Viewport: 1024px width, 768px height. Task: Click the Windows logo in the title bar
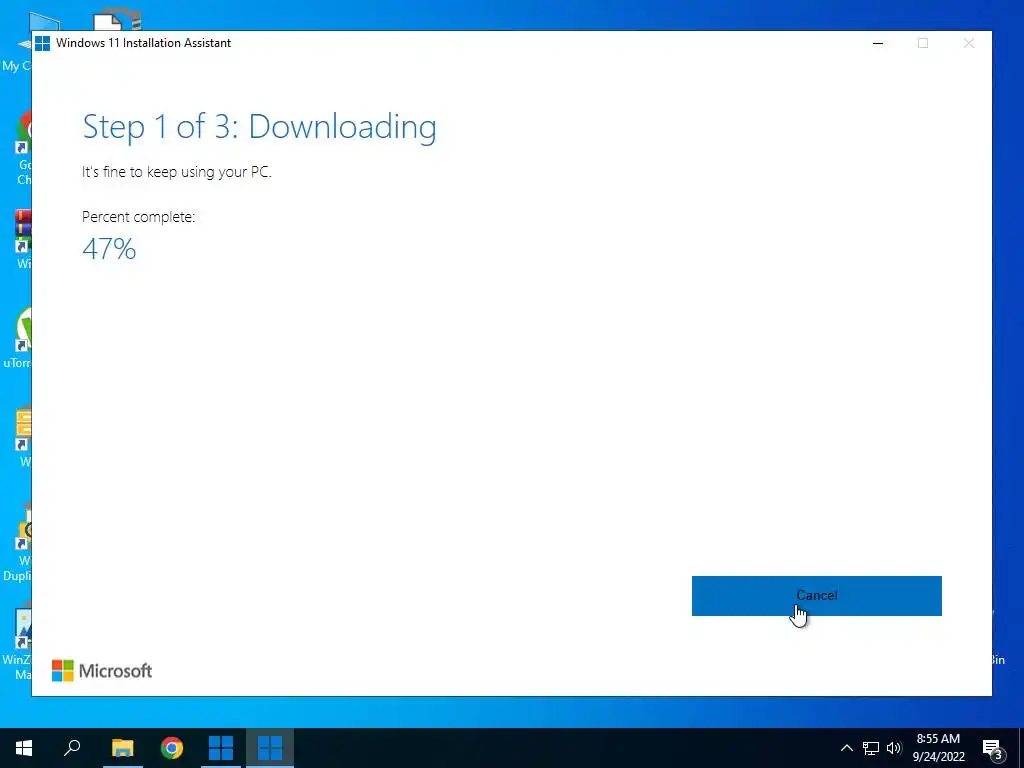pyautogui.click(x=42, y=43)
